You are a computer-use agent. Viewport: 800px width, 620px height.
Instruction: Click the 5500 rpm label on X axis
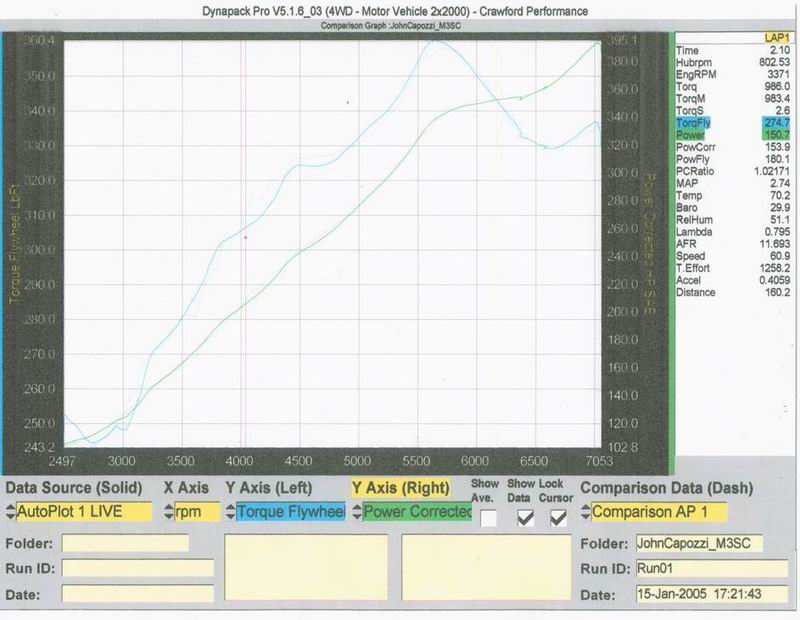point(416,461)
